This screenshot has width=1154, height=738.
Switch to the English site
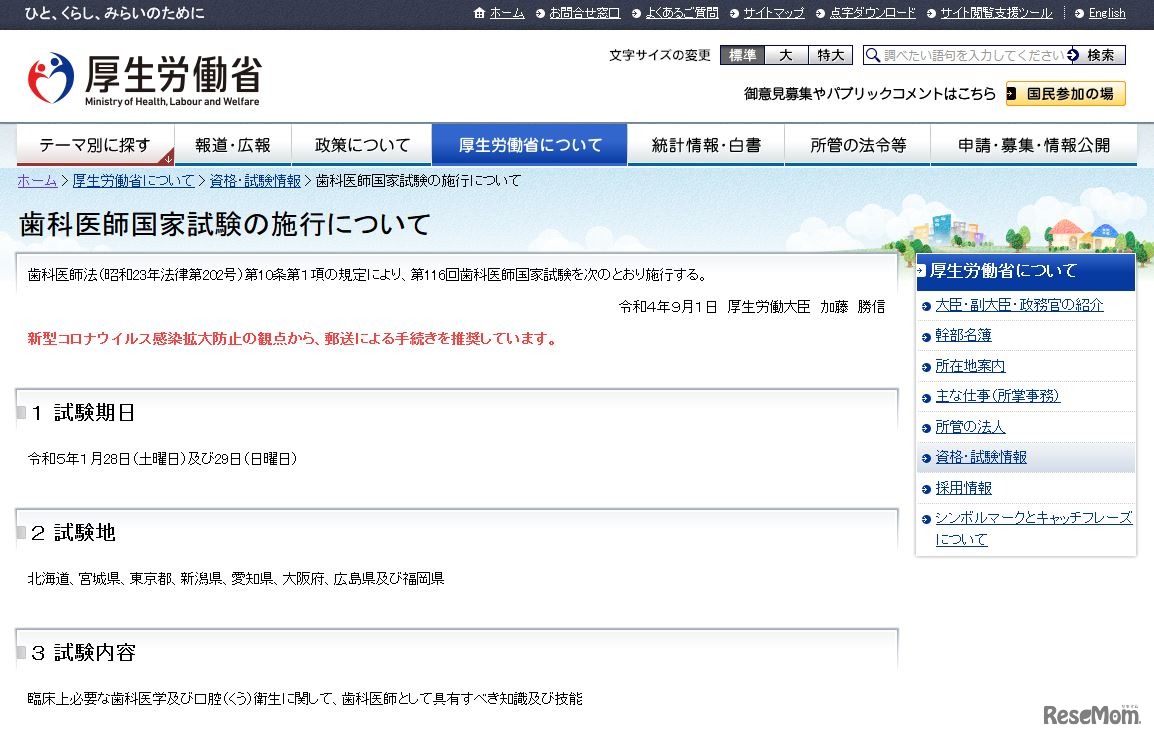[1106, 13]
